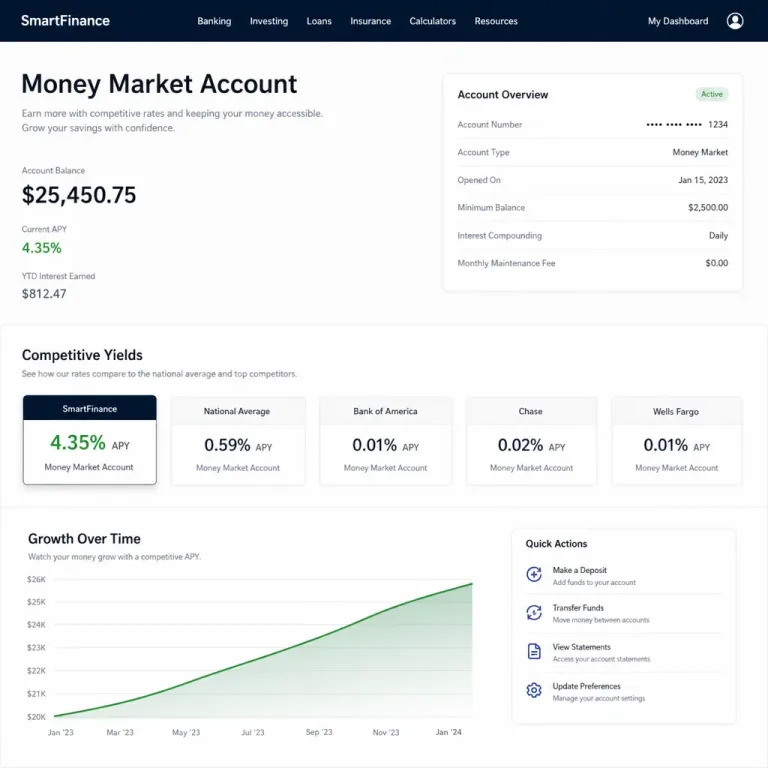Click the SmartFinance logo
The image size is (768, 768).
pos(65,21)
